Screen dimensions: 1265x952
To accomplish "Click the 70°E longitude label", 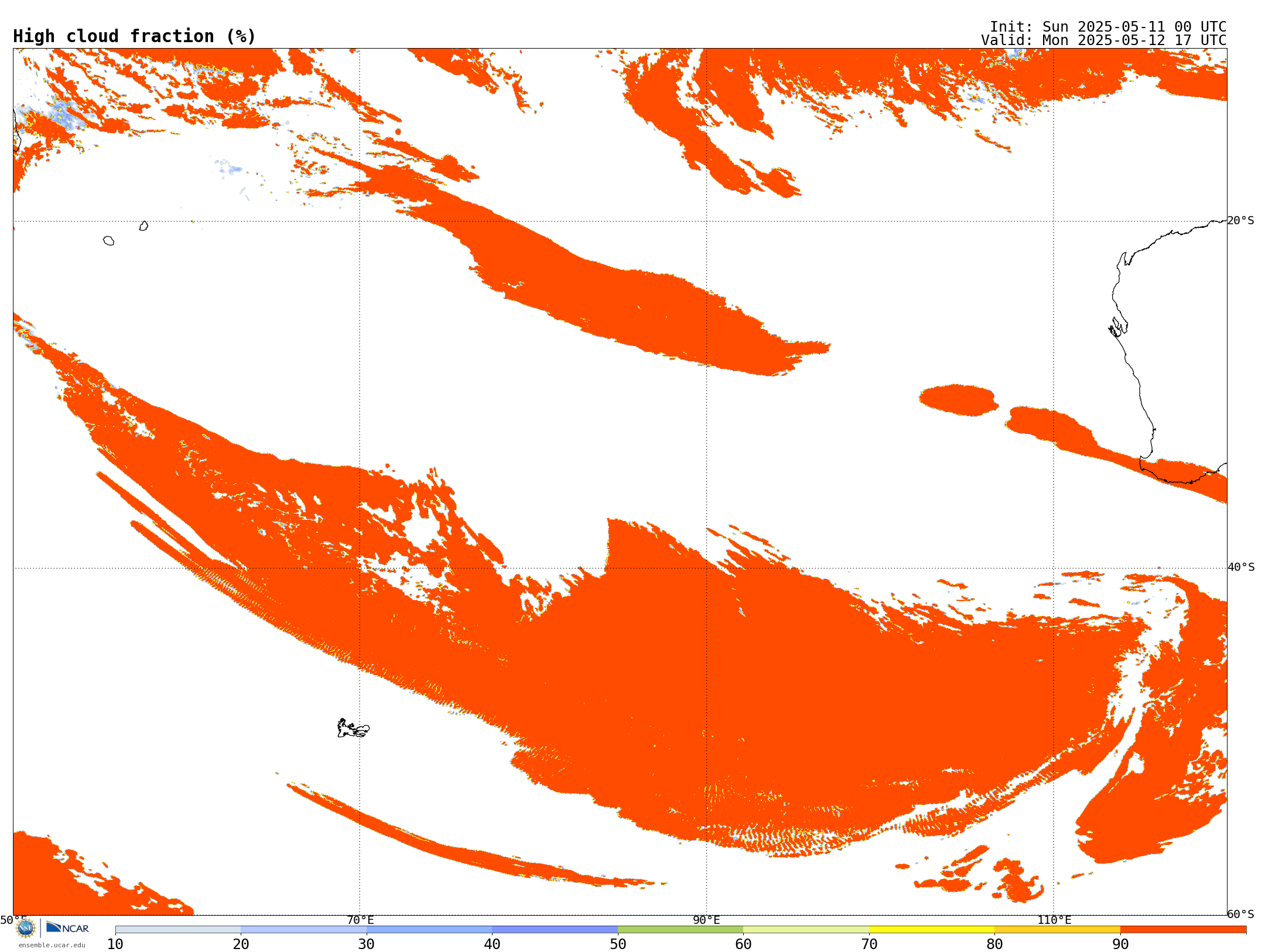I will [x=360, y=920].
